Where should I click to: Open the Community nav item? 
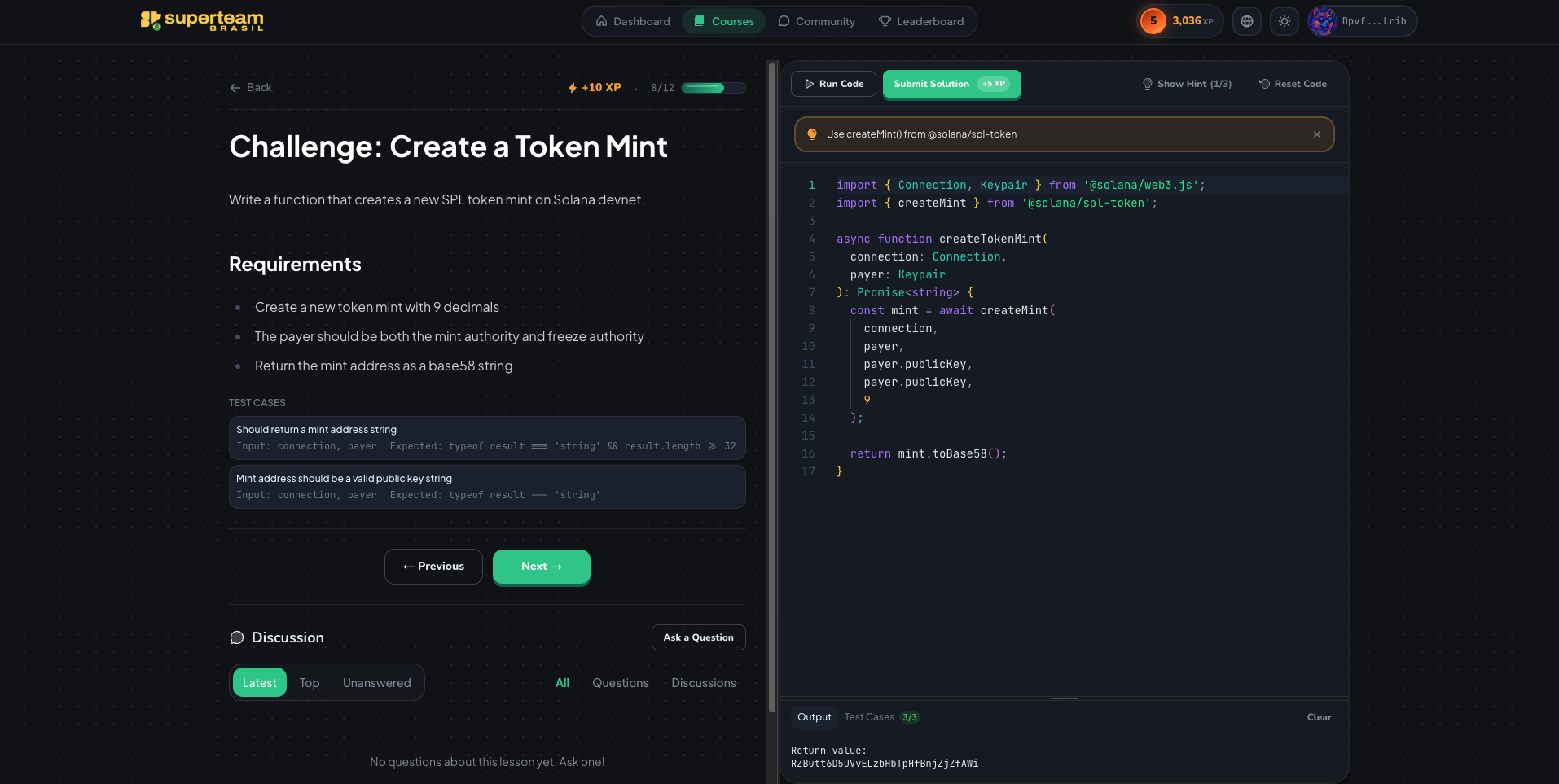pyautogui.click(x=817, y=21)
